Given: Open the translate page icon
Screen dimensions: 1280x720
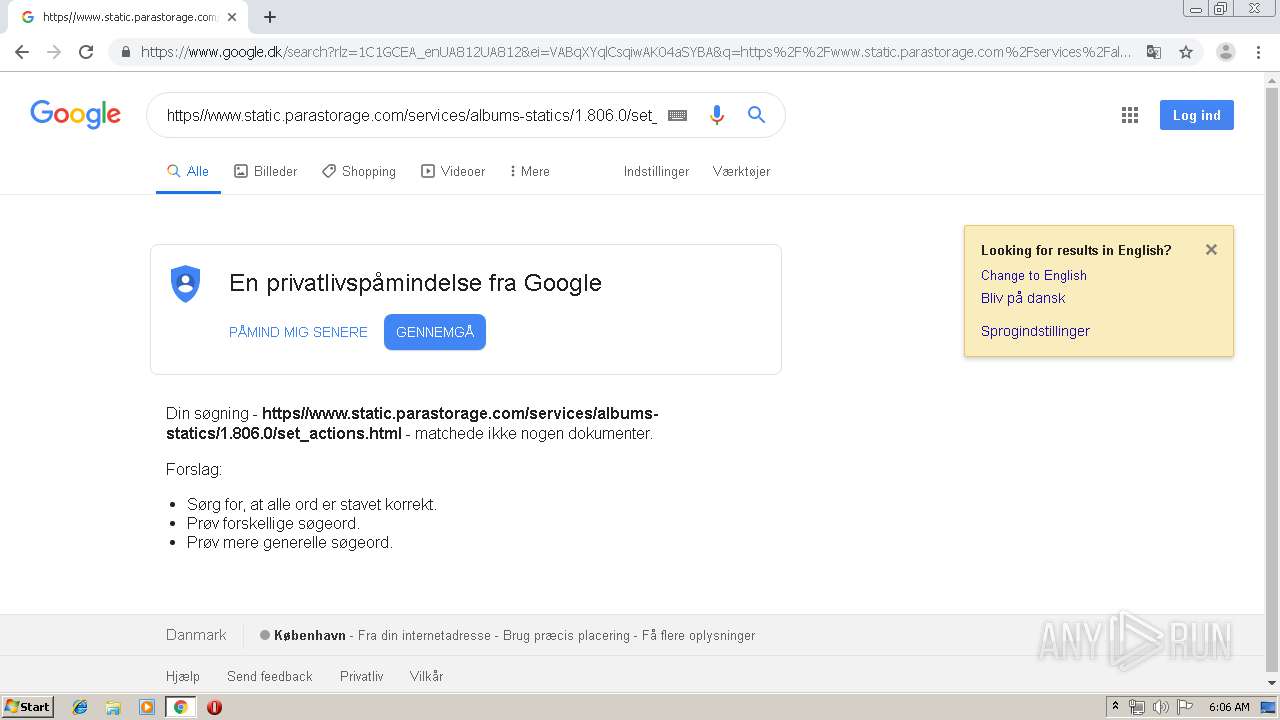Looking at the screenshot, I should tap(1154, 52).
